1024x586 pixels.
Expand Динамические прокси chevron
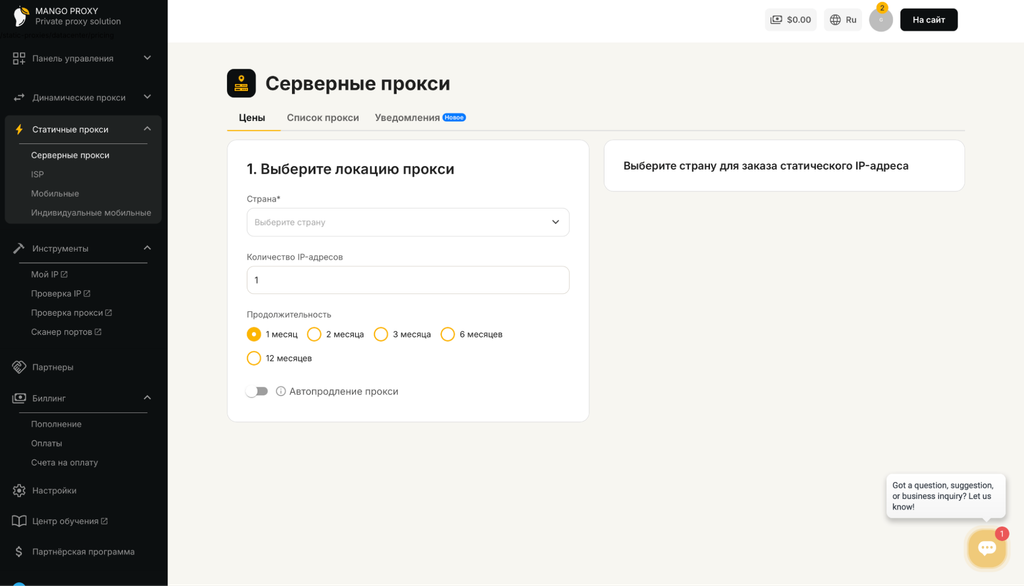[147, 97]
